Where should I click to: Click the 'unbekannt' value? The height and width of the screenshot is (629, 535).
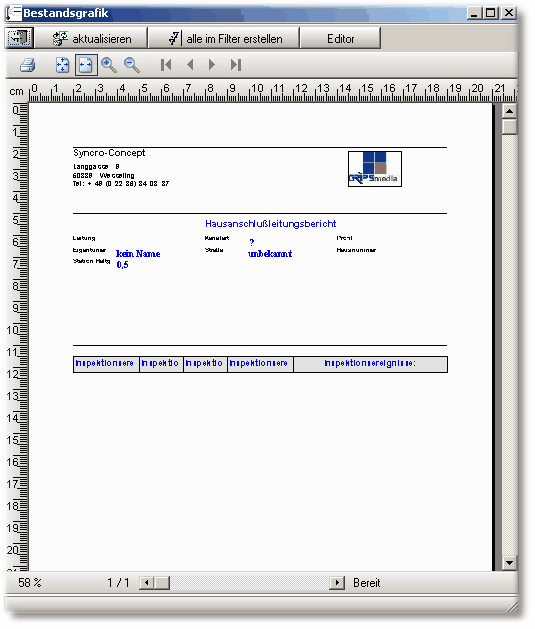tap(270, 254)
